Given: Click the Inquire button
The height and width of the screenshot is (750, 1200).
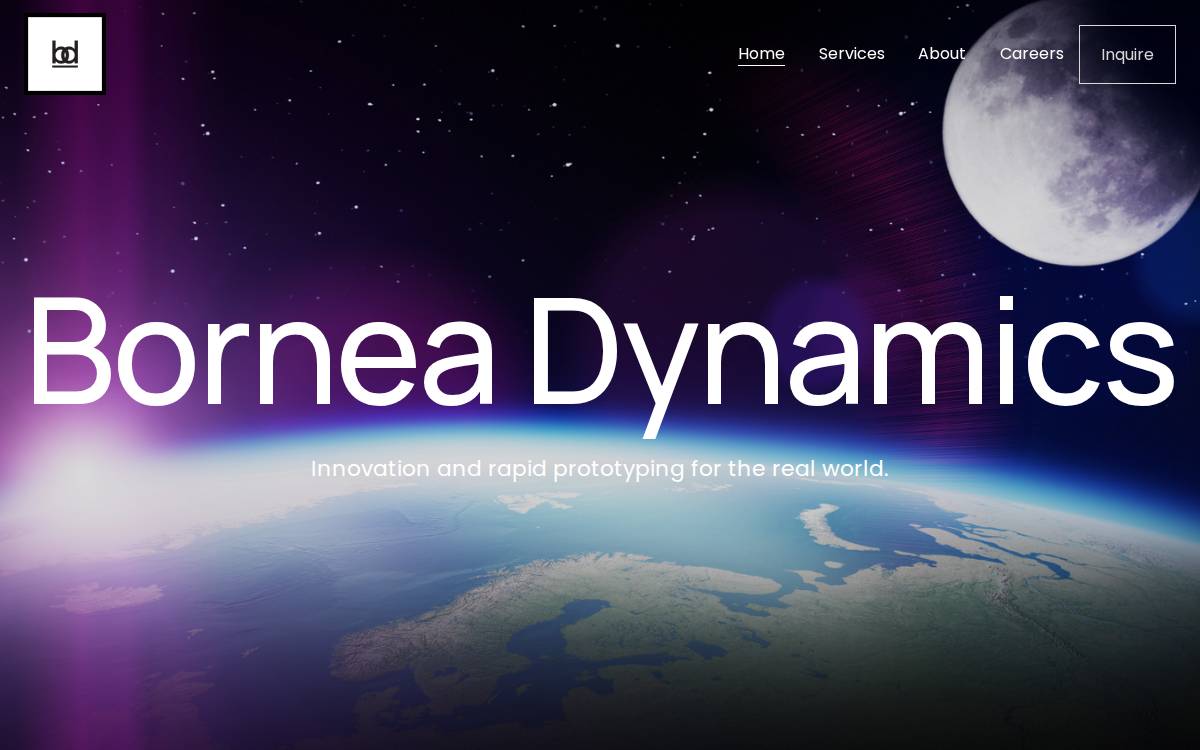Looking at the screenshot, I should [x=1127, y=54].
